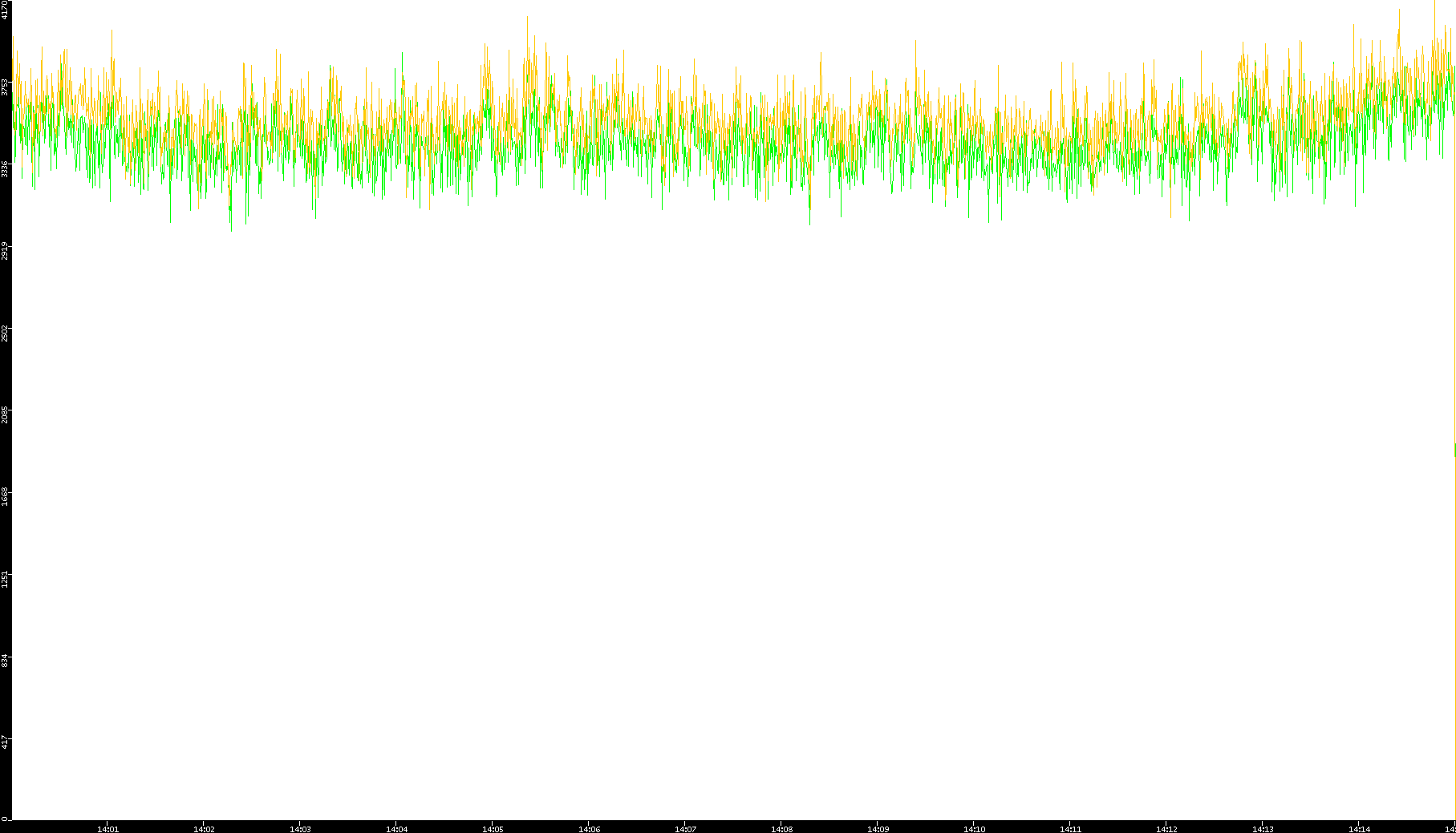Click the 4170 value on the vertical axis
This screenshot has height=833, width=1456.
pos(5,10)
